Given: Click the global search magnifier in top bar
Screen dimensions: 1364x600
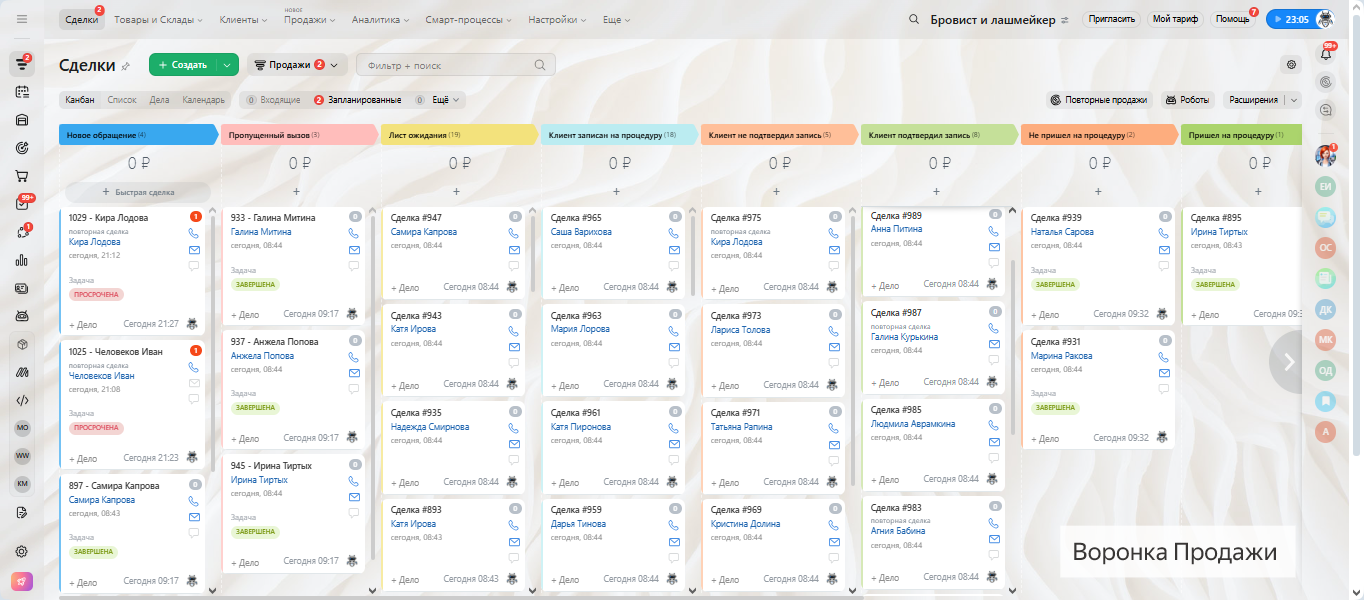Looking at the screenshot, I should click(913, 20).
